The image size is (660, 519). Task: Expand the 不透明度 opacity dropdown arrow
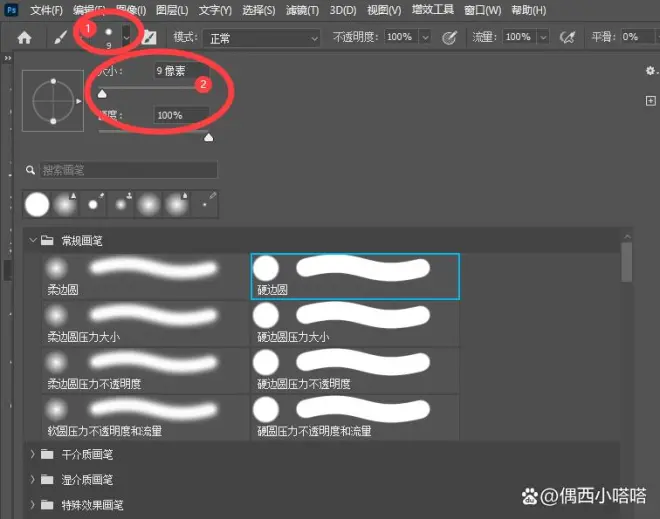[x=425, y=37]
